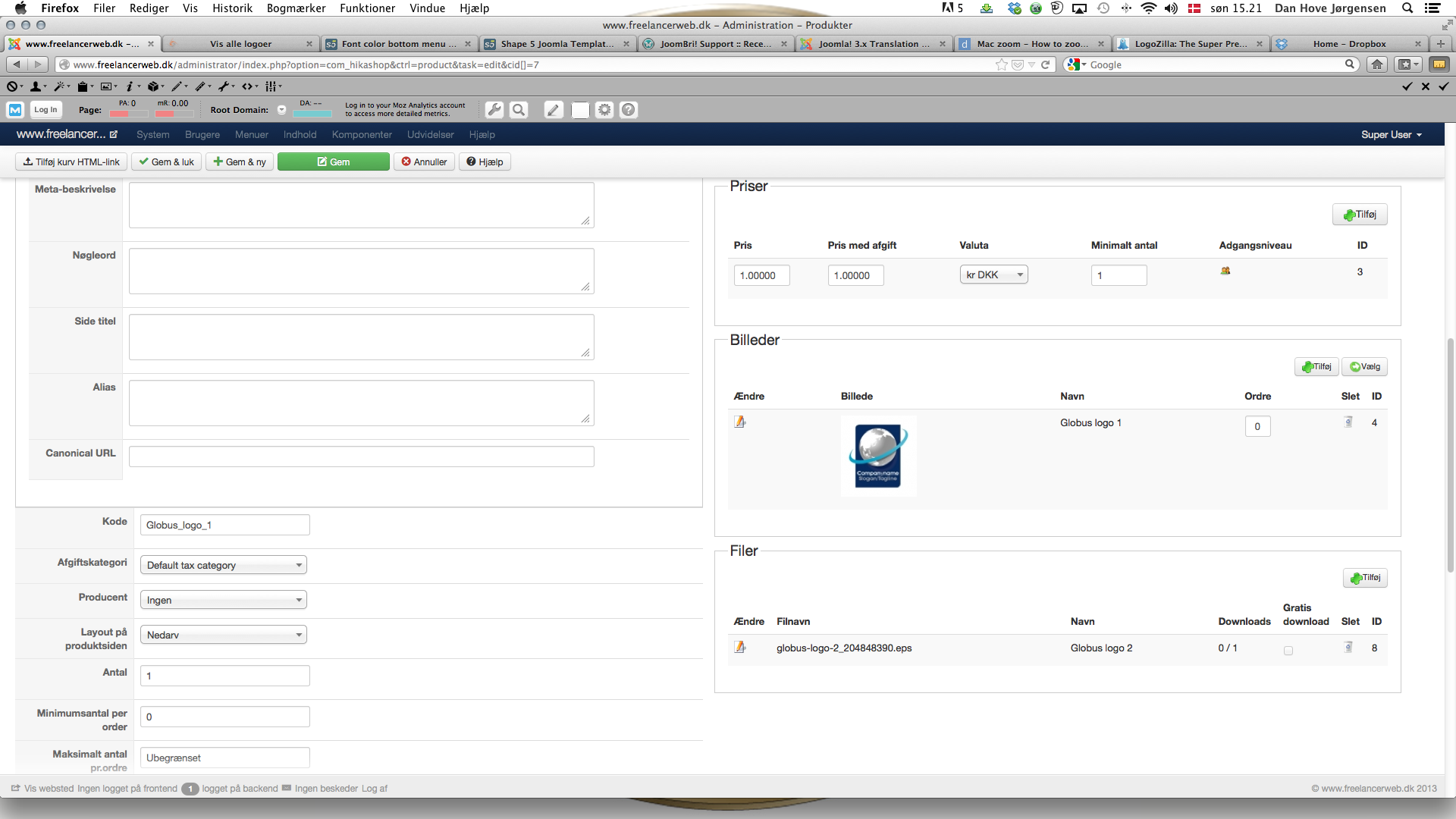Open the kr DKK currency dropdown
The height and width of the screenshot is (819, 1456).
(993, 275)
